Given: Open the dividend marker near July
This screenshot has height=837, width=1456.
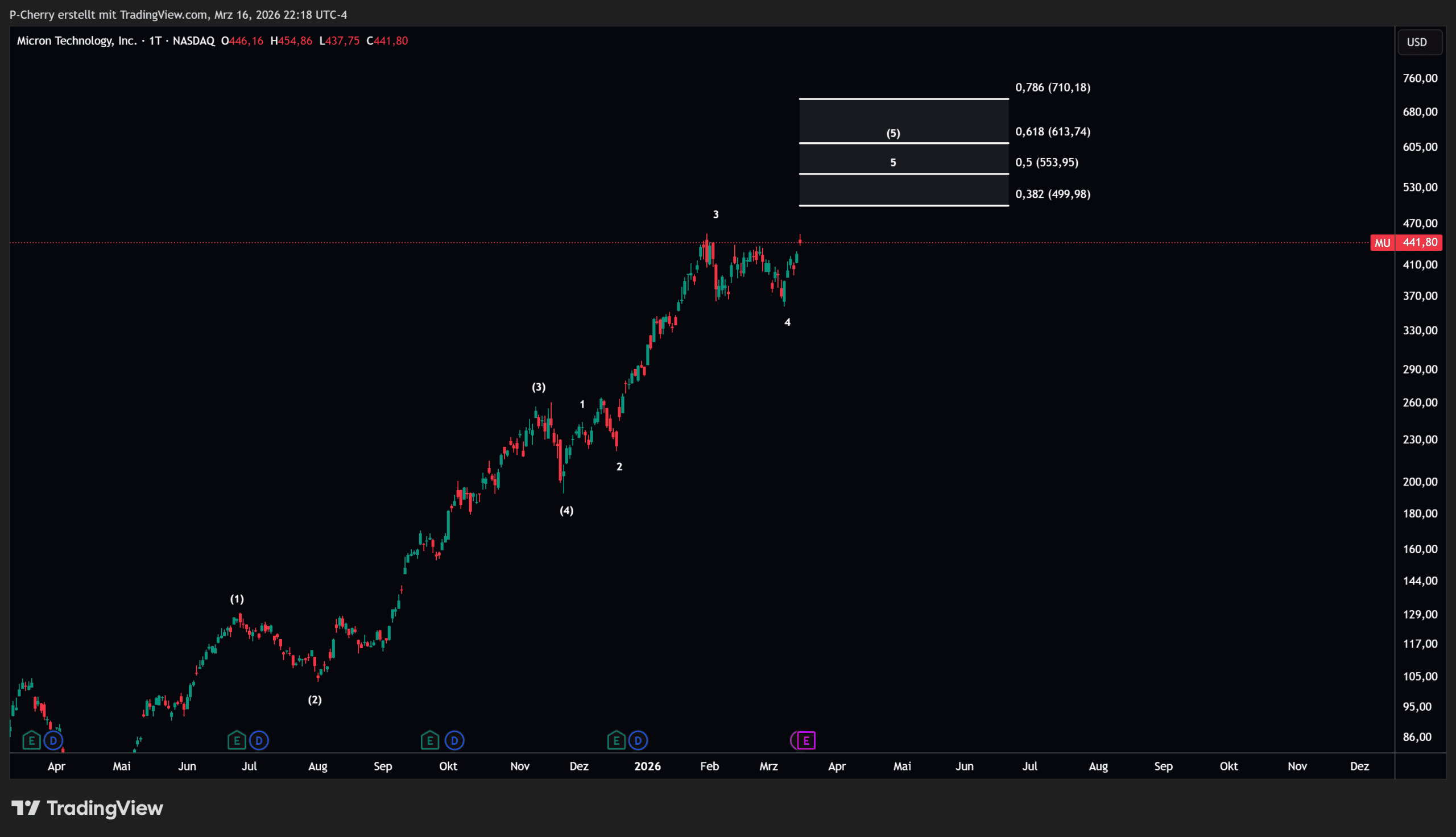Looking at the screenshot, I should click(x=259, y=740).
